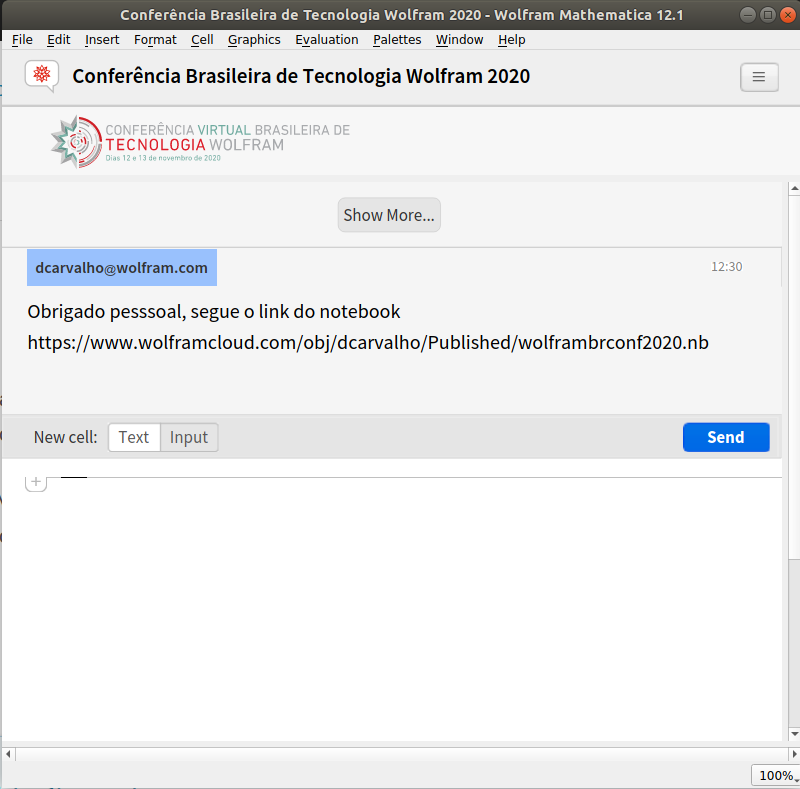Open the Insert menu
The height and width of the screenshot is (789, 800).
(102, 40)
